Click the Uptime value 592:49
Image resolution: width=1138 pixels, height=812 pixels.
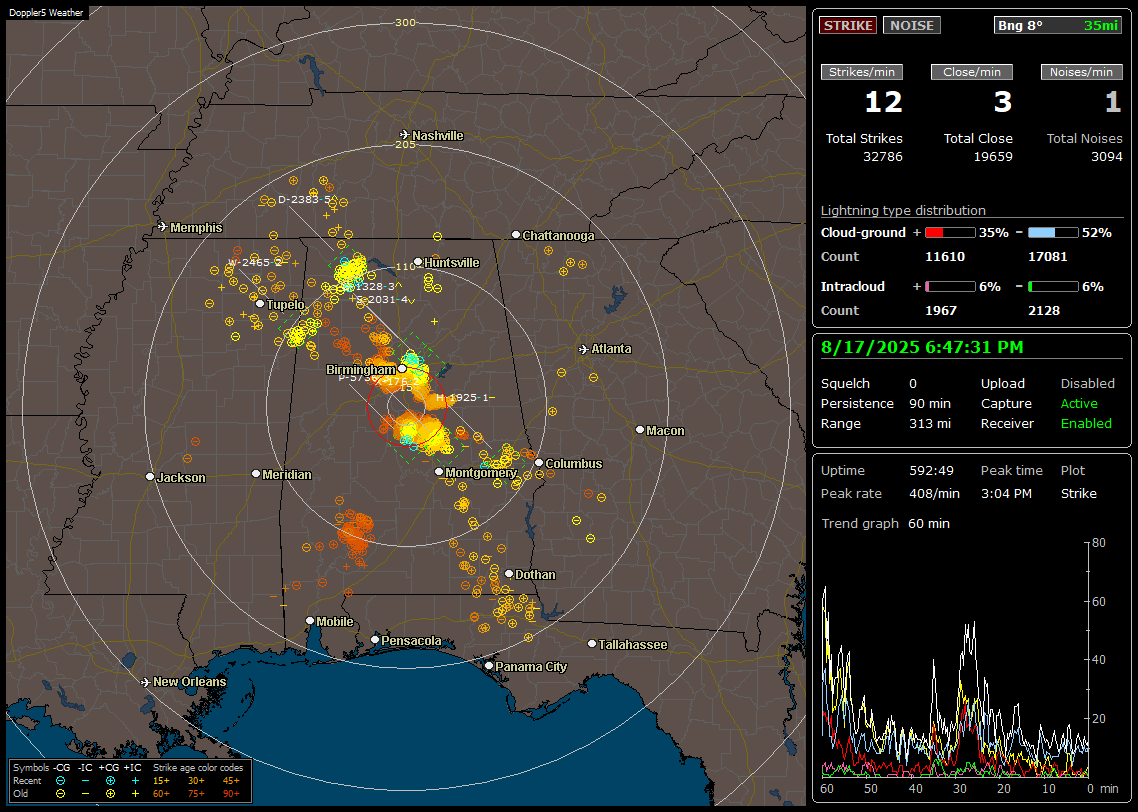tap(931, 471)
